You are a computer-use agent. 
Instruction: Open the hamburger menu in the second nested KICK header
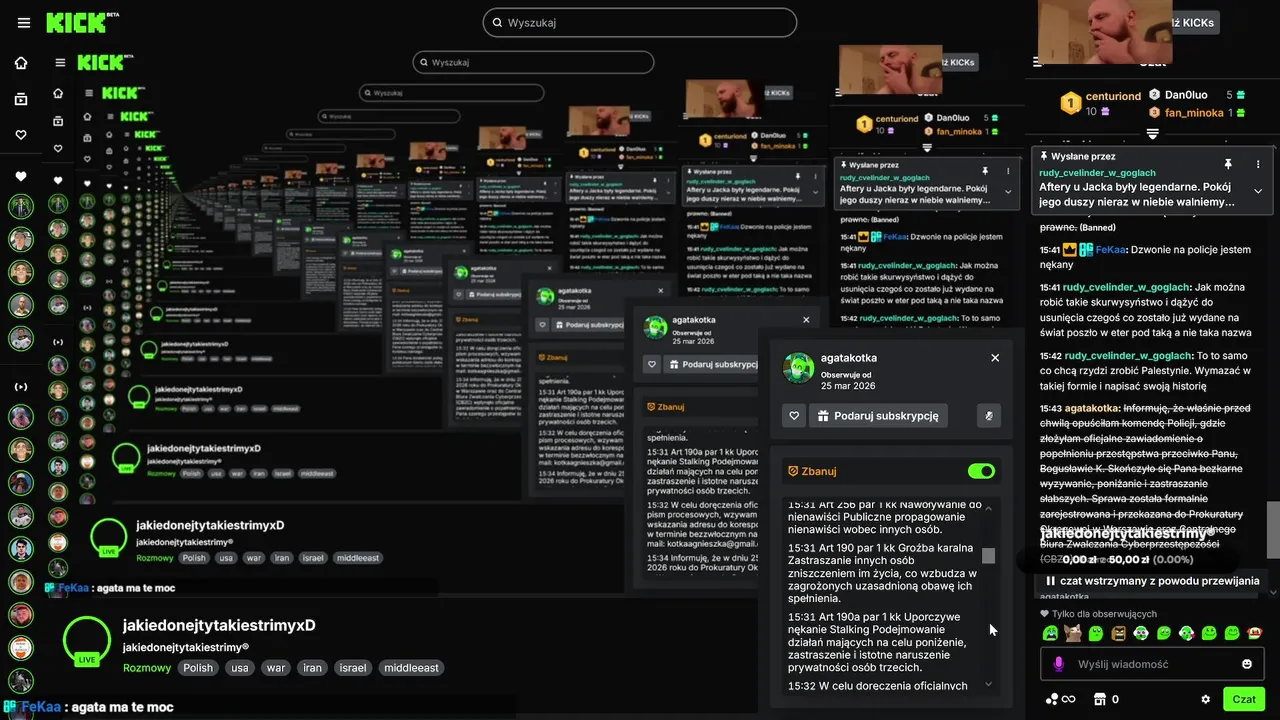click(60, 63)
